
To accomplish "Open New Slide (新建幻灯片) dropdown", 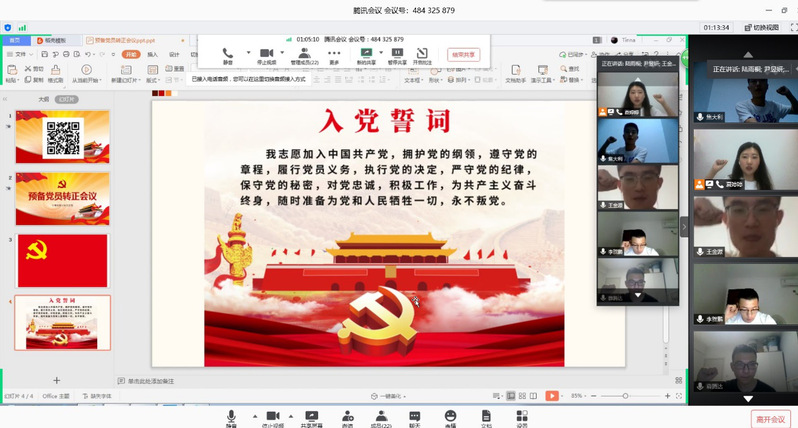I will tap(125, 74).
